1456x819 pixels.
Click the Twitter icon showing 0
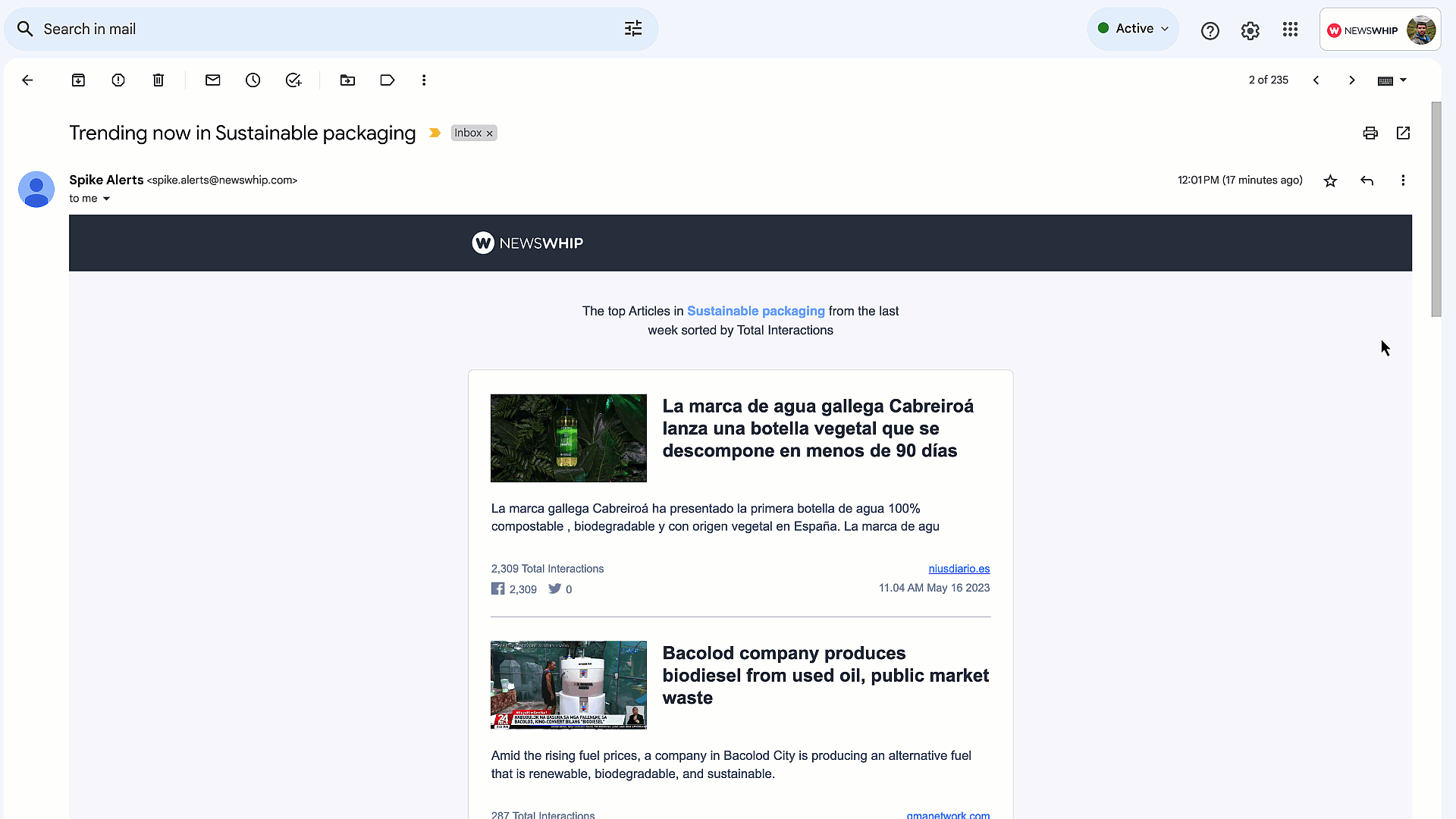coord(555,588)
